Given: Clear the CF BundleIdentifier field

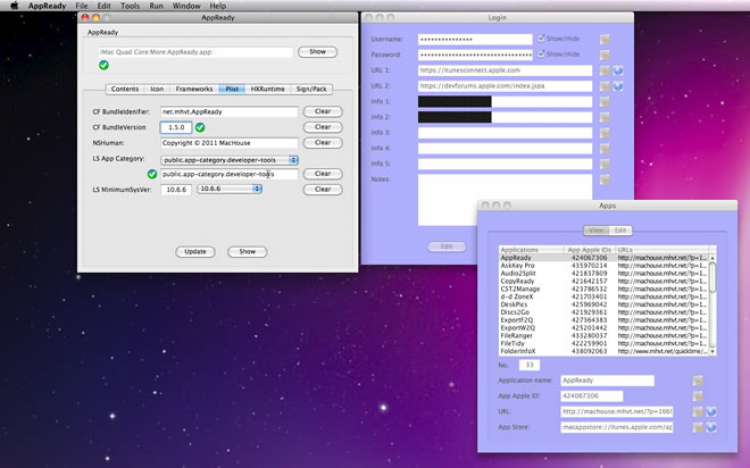Looking at the screenshot, I should (x=322, y=112).
